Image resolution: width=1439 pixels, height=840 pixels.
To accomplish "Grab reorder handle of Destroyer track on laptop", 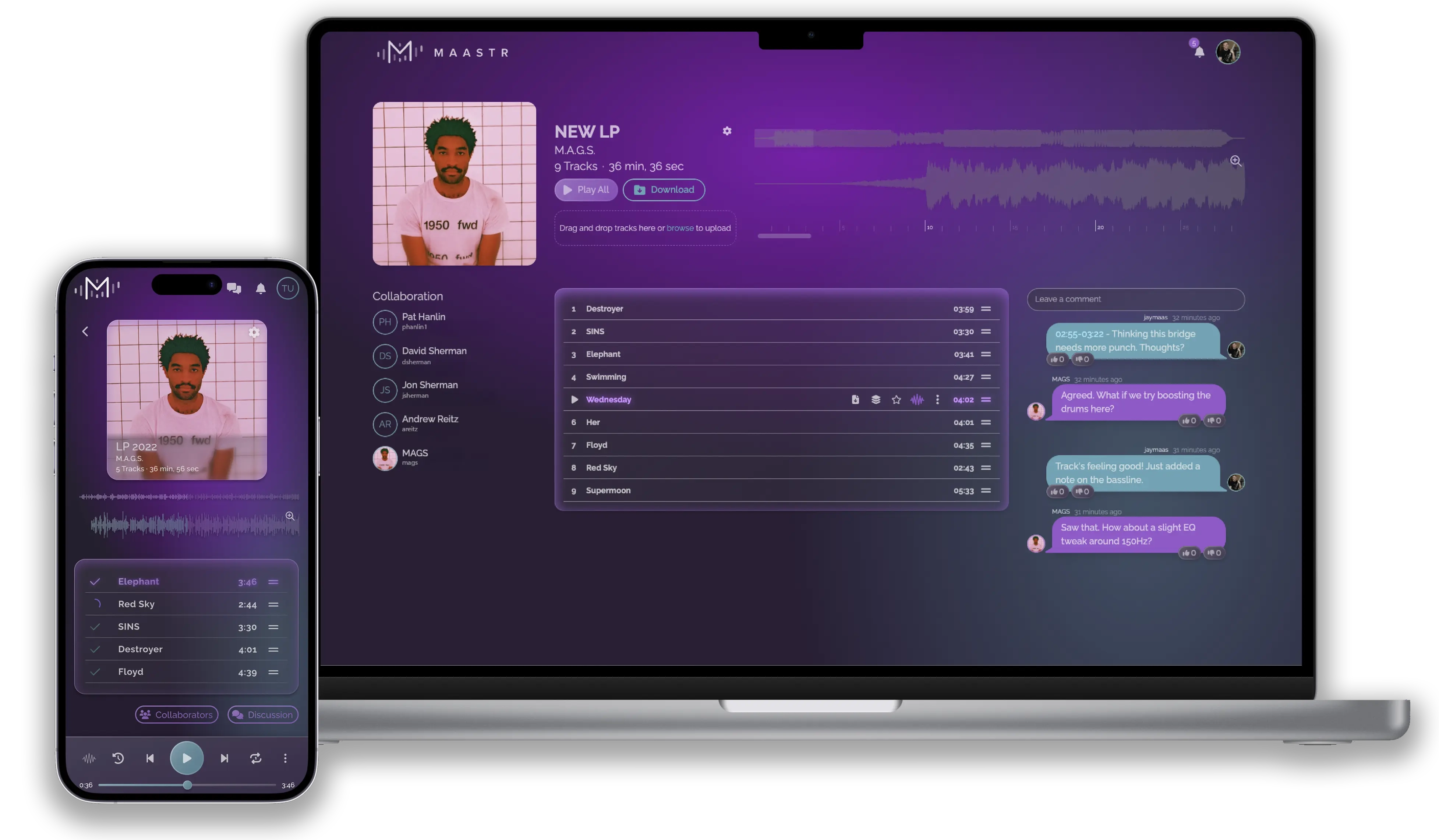I will pos(986,308).
